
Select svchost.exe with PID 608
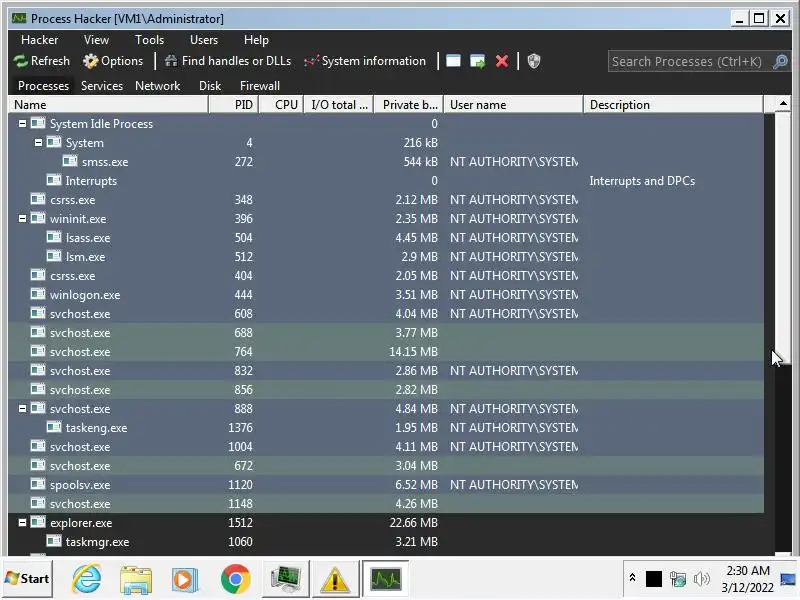pos(386,314)
